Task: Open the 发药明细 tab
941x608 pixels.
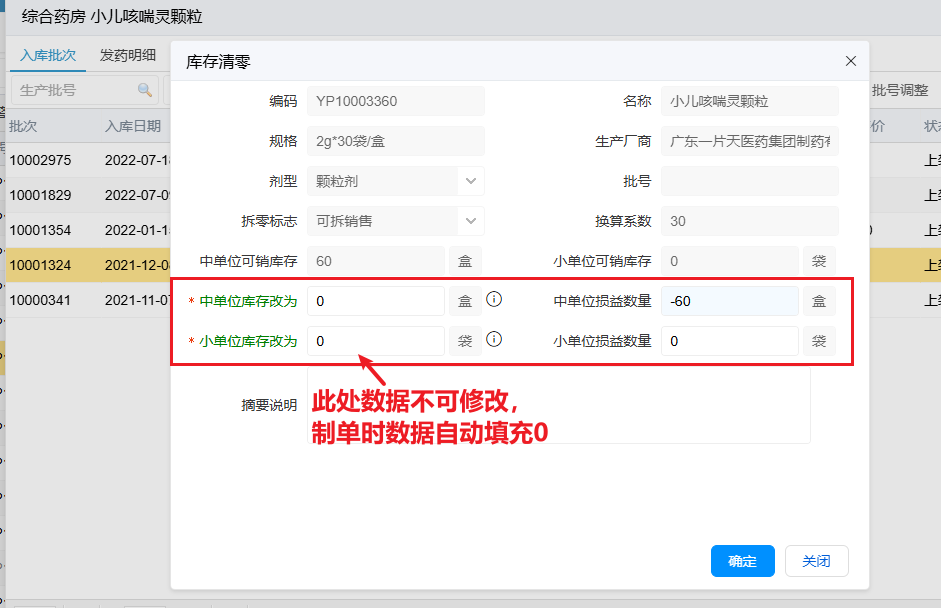Action: (128, 55)
